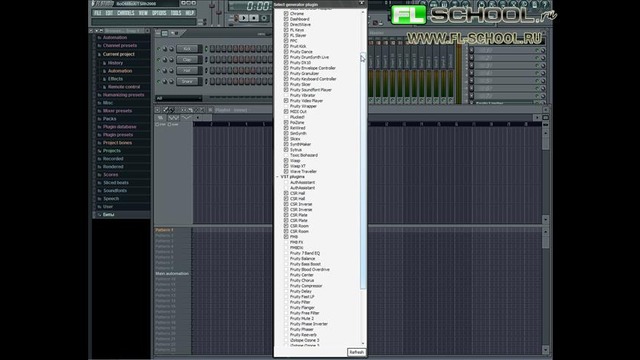Image resolution: width=640 pixels, height=360 pixels.
Task: Click the Play button in transport panel
Action: pos(244,18)
